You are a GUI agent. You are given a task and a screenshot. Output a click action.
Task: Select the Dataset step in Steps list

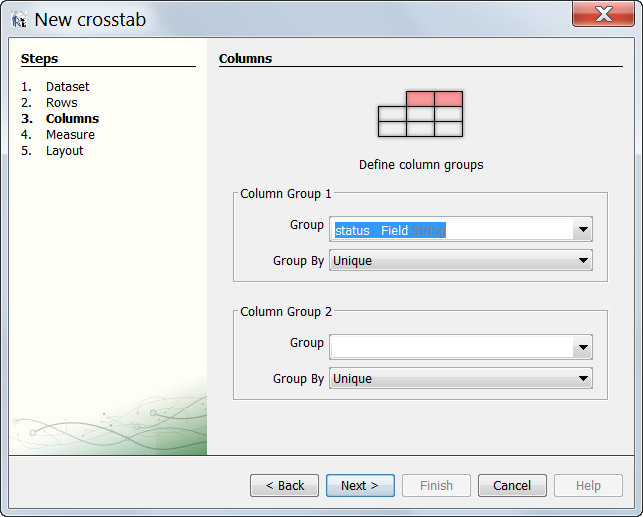tap(67, 87)
